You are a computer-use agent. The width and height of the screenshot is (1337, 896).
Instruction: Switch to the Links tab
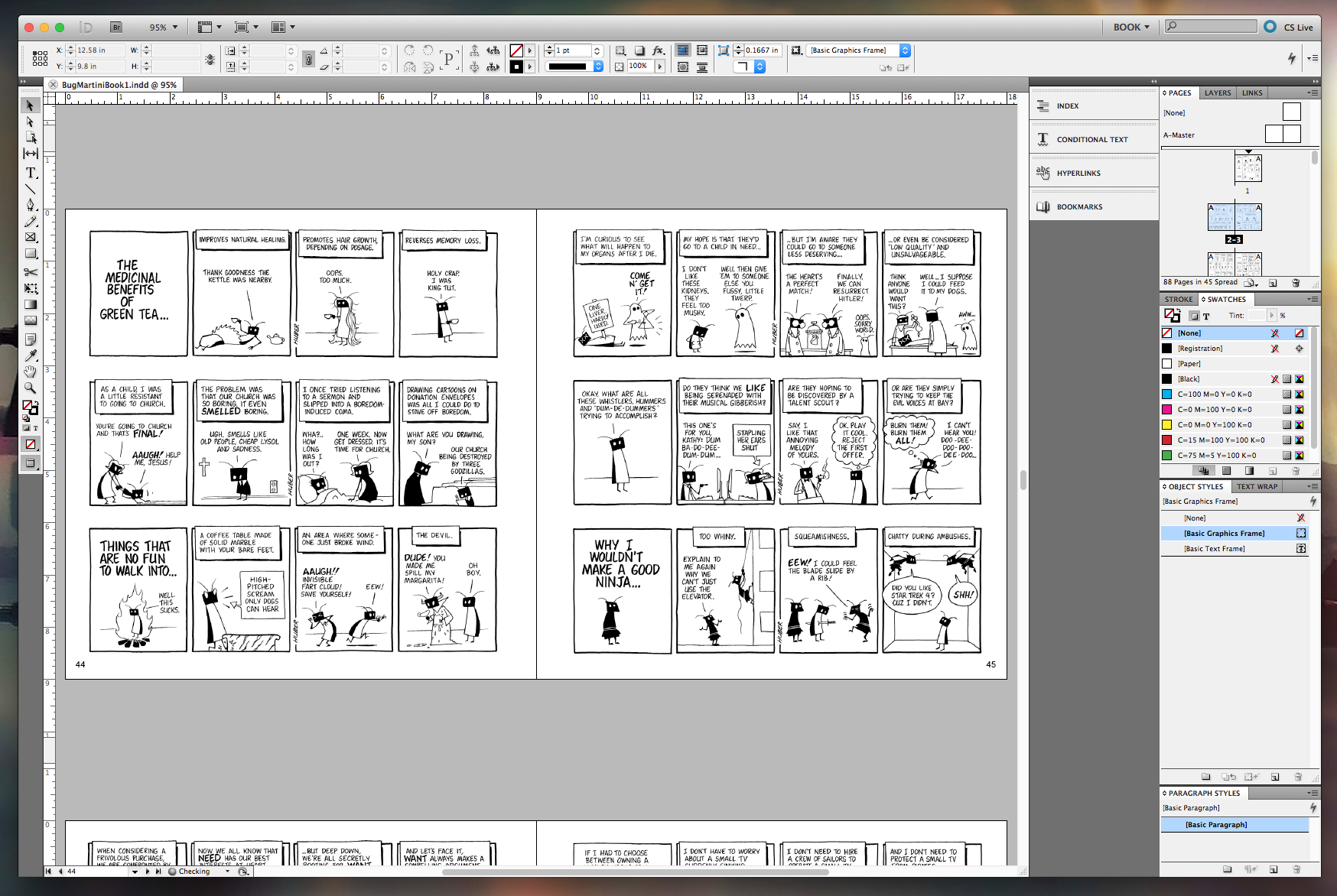pyautogui.click(x=1252, y=93)
